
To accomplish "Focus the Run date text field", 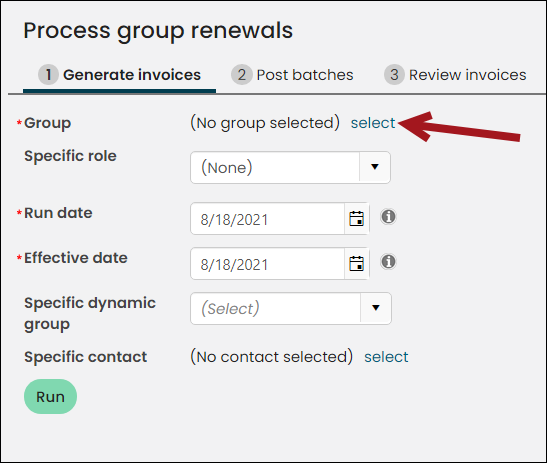I will [268, 219].
